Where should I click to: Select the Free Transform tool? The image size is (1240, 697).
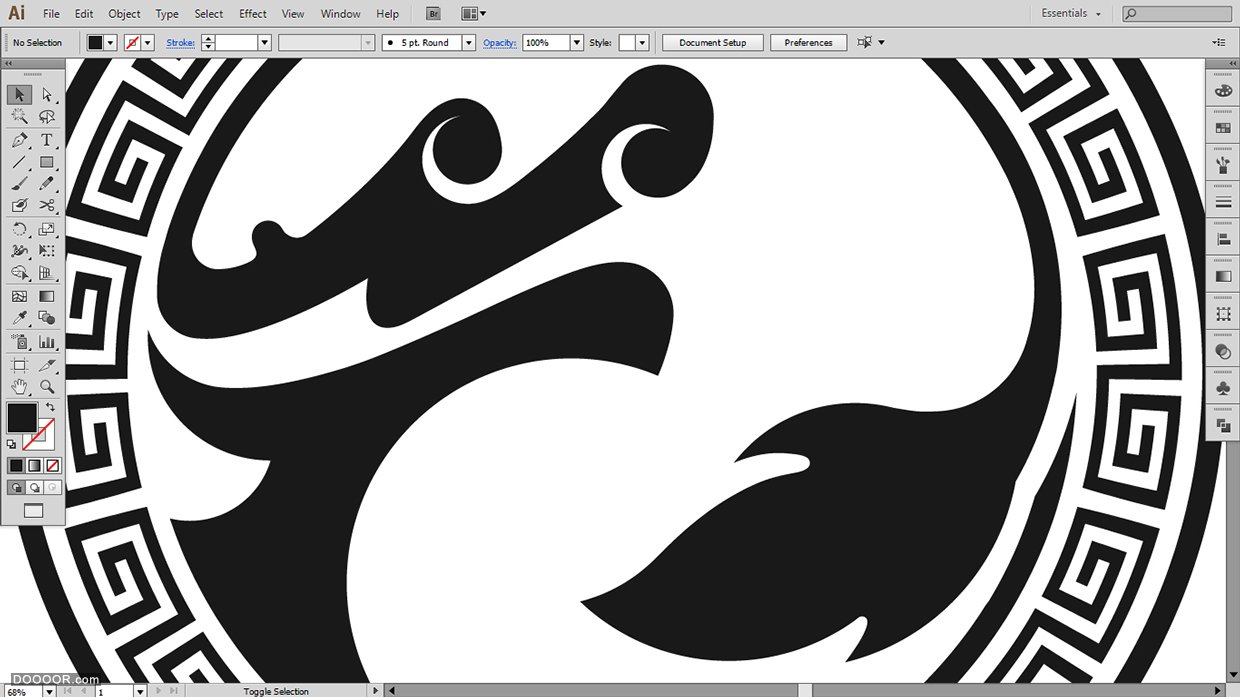click(x=47, y=251)
